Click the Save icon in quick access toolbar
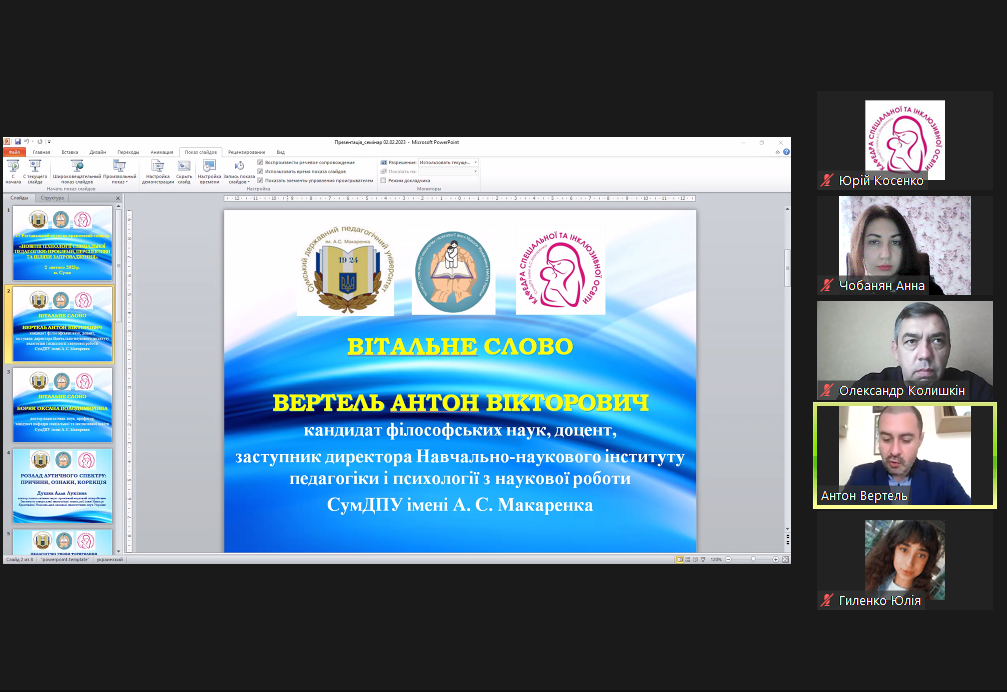This screenshot has width=1007, height=692. click(17, 142)
